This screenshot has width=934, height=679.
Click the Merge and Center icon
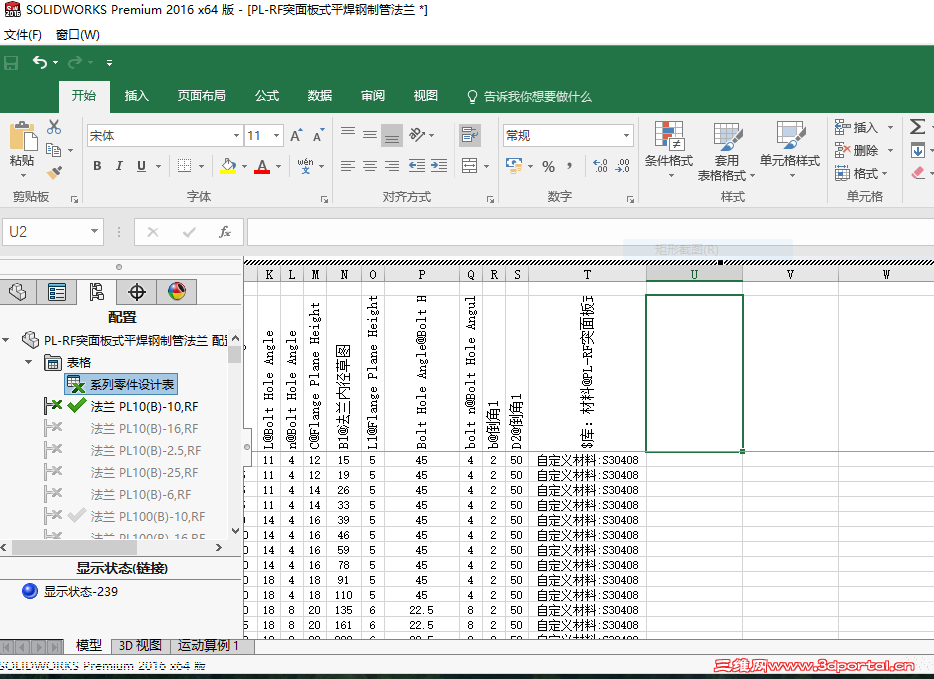point(470,166)
